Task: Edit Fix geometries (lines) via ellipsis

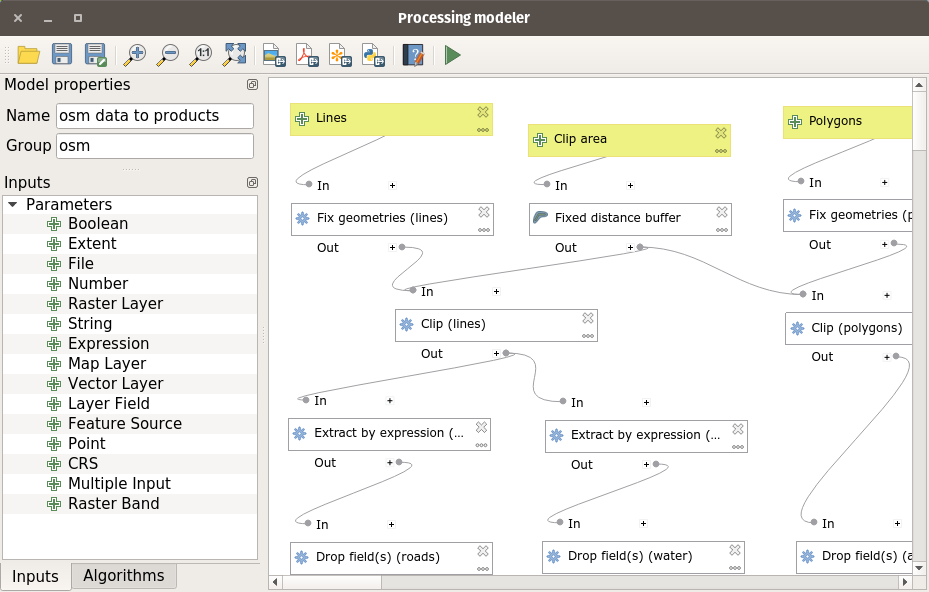Action: (x=484, y=230)
